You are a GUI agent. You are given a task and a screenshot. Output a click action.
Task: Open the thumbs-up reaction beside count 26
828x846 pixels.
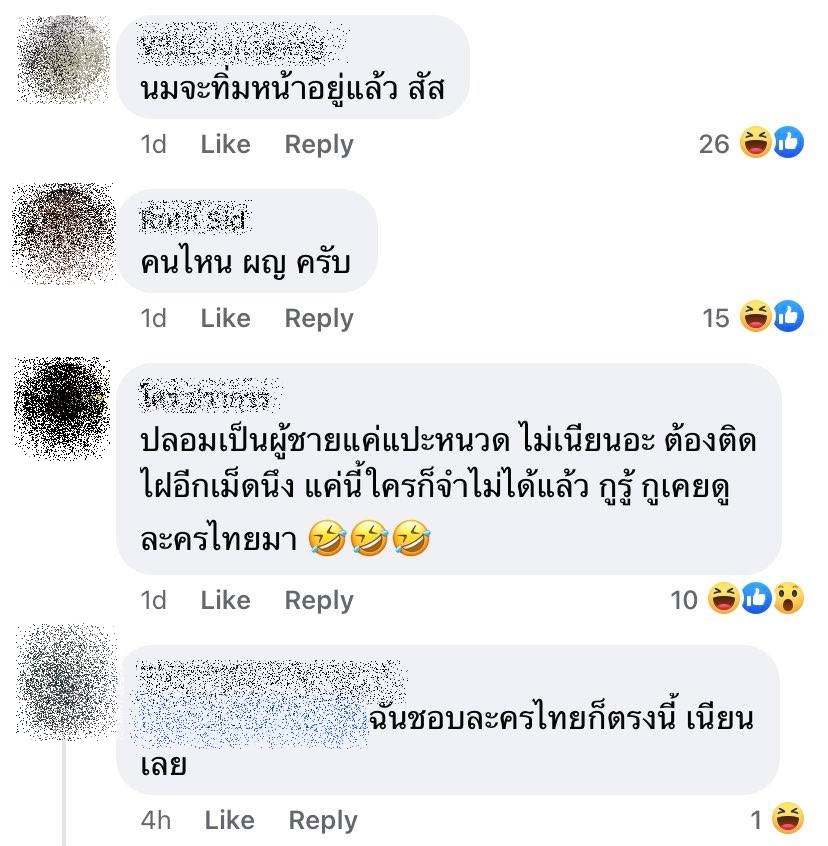click(789, 142)
